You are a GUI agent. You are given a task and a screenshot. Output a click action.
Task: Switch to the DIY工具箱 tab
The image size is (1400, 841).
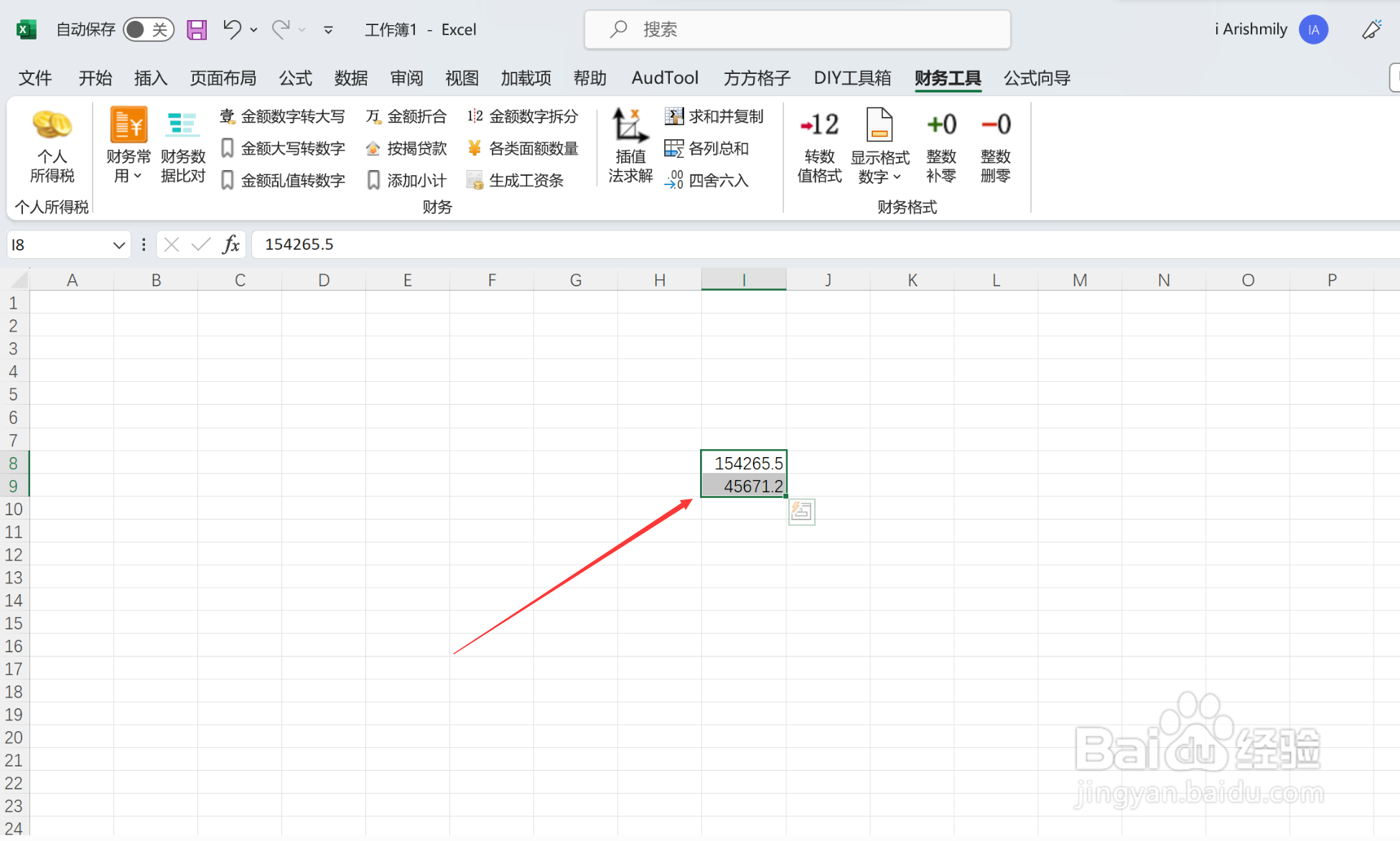pyautogui.click(x=853, y=77)
